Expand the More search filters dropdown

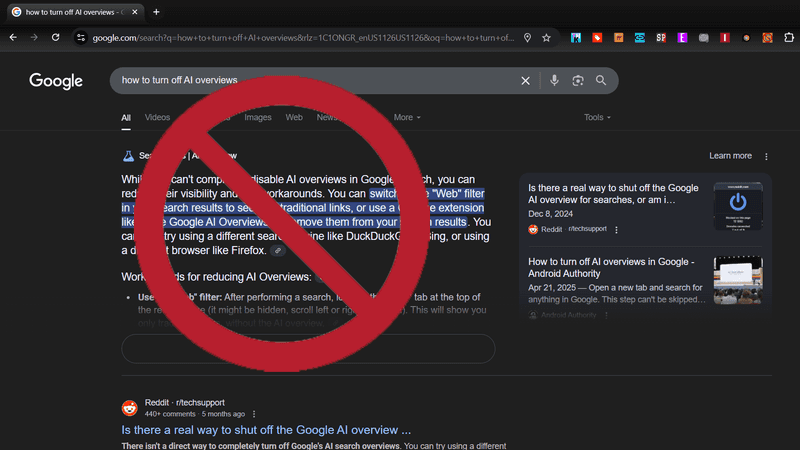(407, 117)
